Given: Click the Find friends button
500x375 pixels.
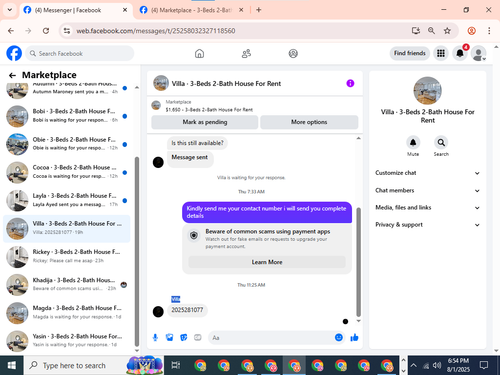Looking at the screenshot, I should 410,53.
